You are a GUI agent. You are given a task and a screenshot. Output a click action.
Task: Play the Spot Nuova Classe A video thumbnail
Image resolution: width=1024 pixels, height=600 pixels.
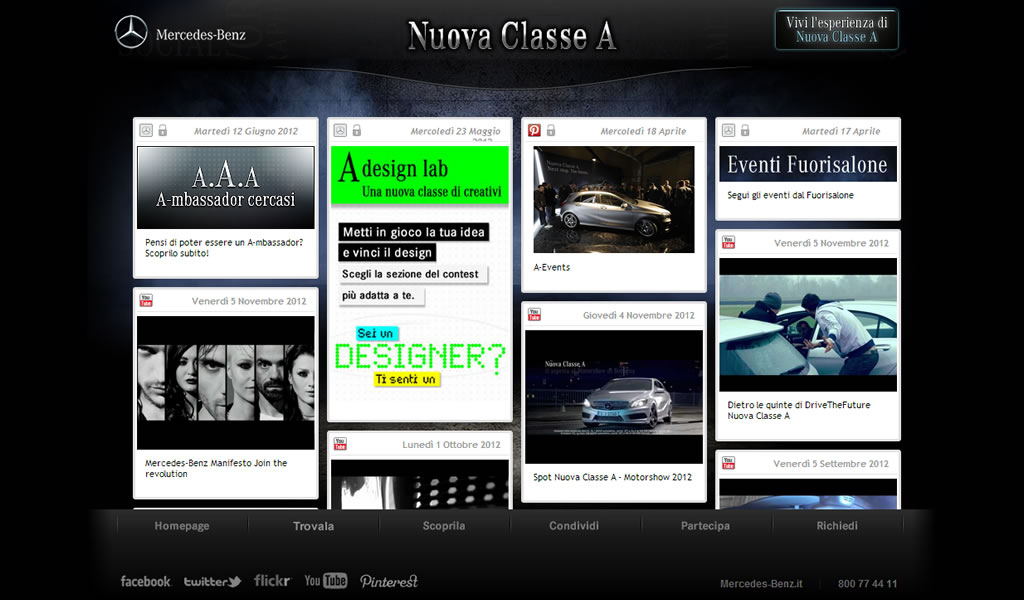point(614,397)
